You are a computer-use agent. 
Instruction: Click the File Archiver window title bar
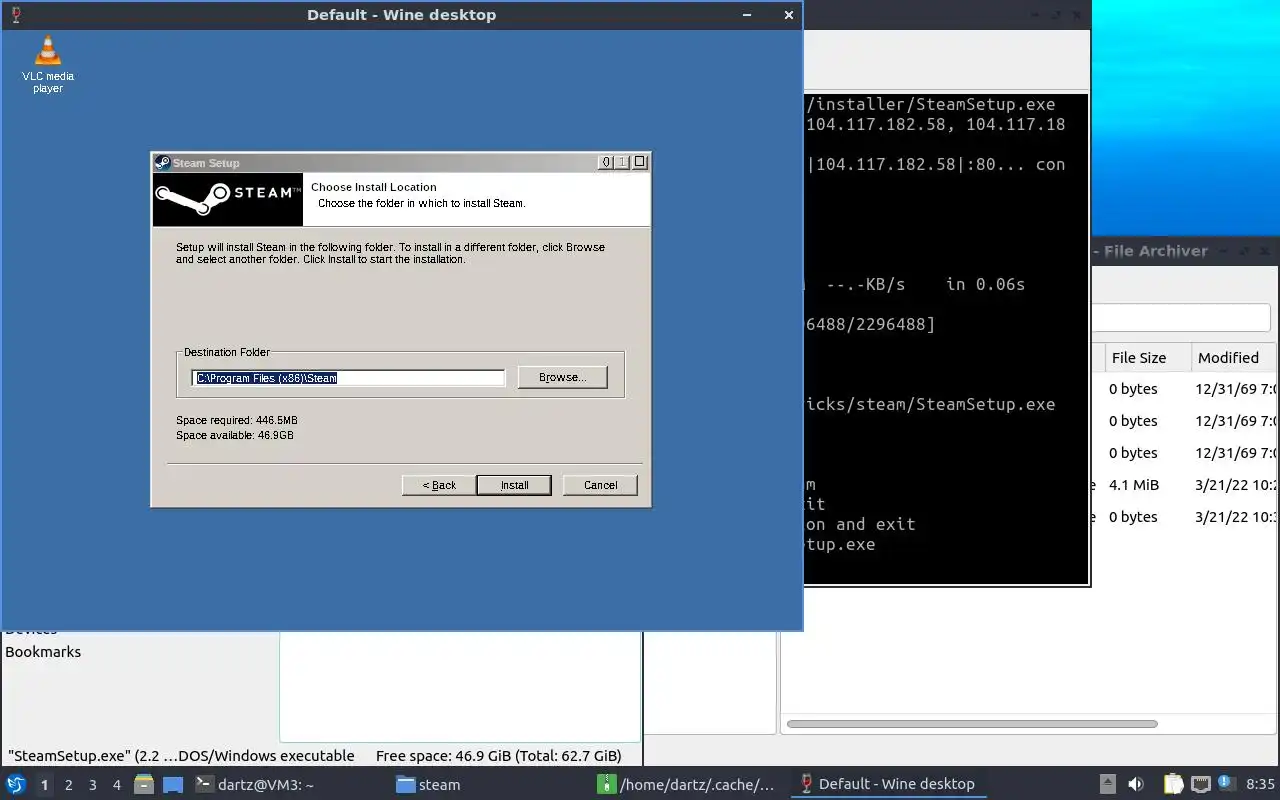click(x=1185, y=251)
